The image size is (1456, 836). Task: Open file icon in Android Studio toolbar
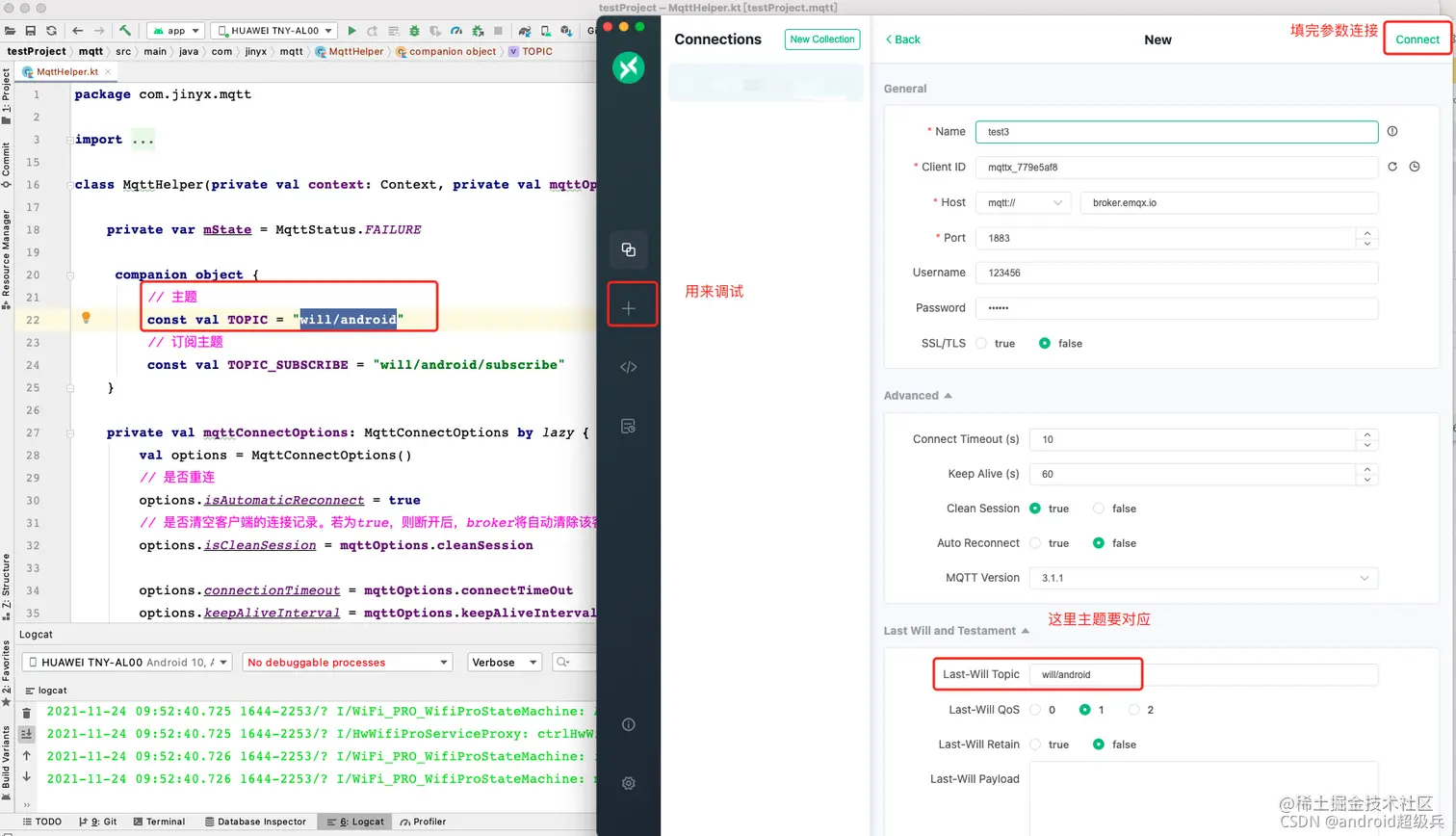[x=11, y=31]
